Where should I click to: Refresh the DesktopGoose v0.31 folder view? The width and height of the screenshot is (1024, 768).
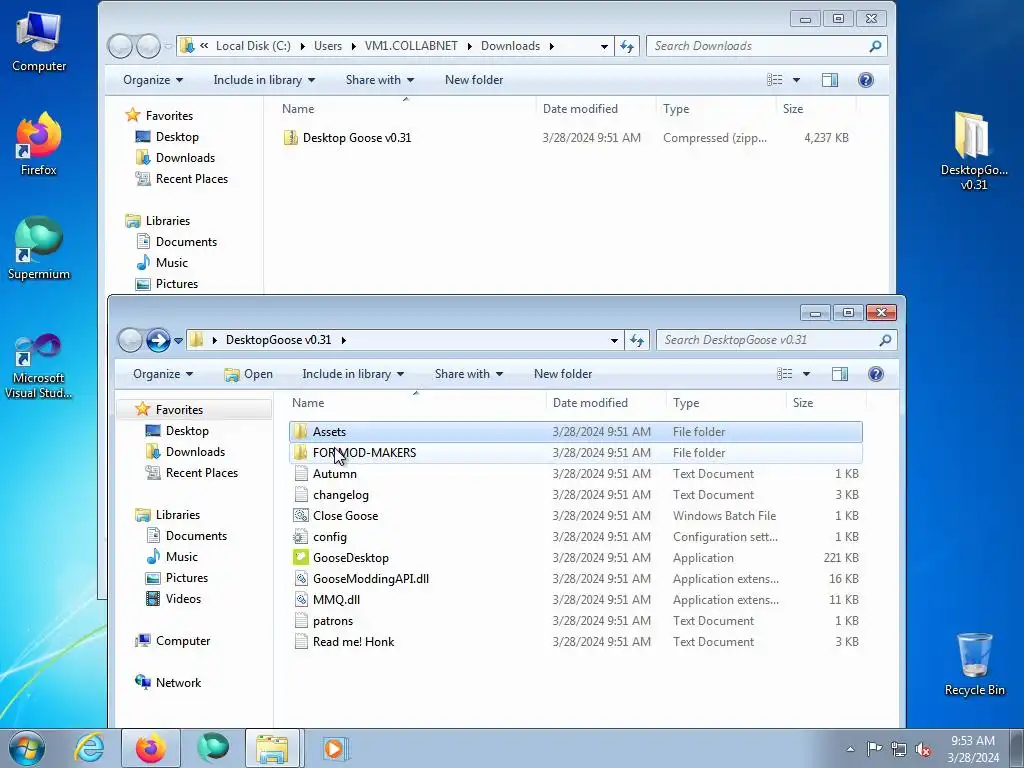[637, 340]
